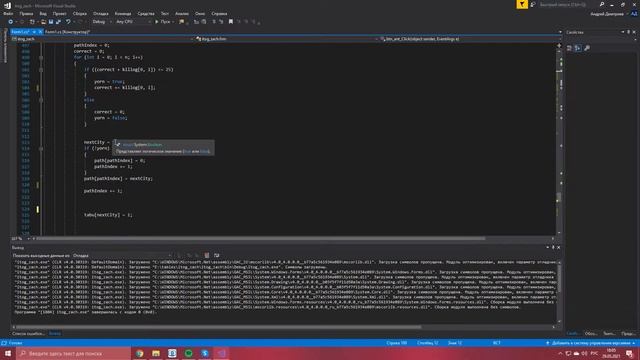640x360 pixels.
Task: Expand the open documents list arrow
Action: click(x=560, y=32)
